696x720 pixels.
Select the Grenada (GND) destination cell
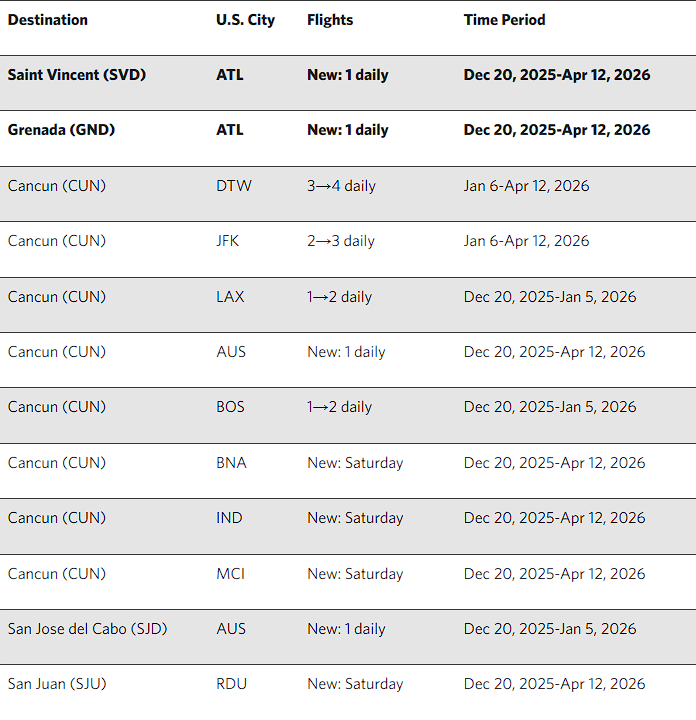tap(60, 130)
